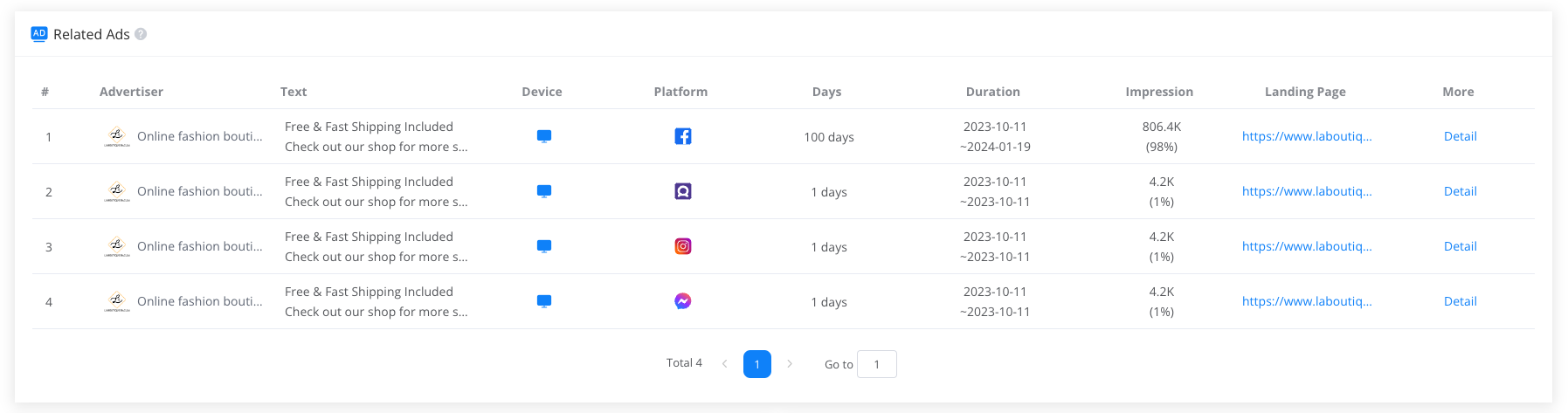Click the Go to page input field
The image size is (1568, 413).
coord(877,364)
